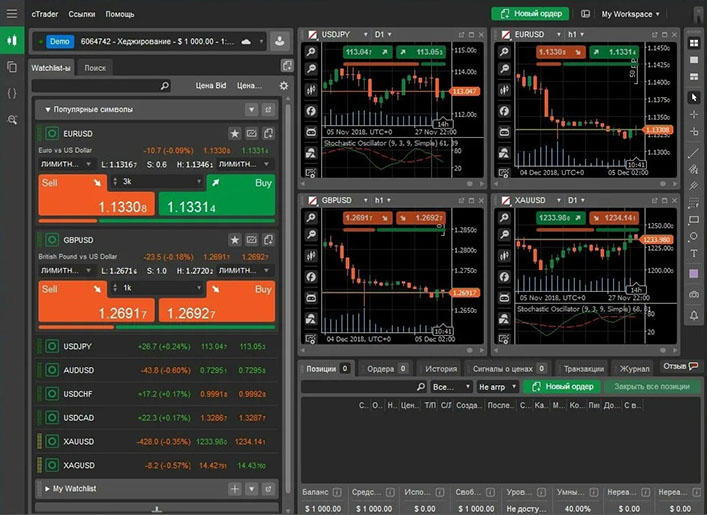Select the text tool in right toolbar
Screen dimensions: 707x515
[694, 253]
